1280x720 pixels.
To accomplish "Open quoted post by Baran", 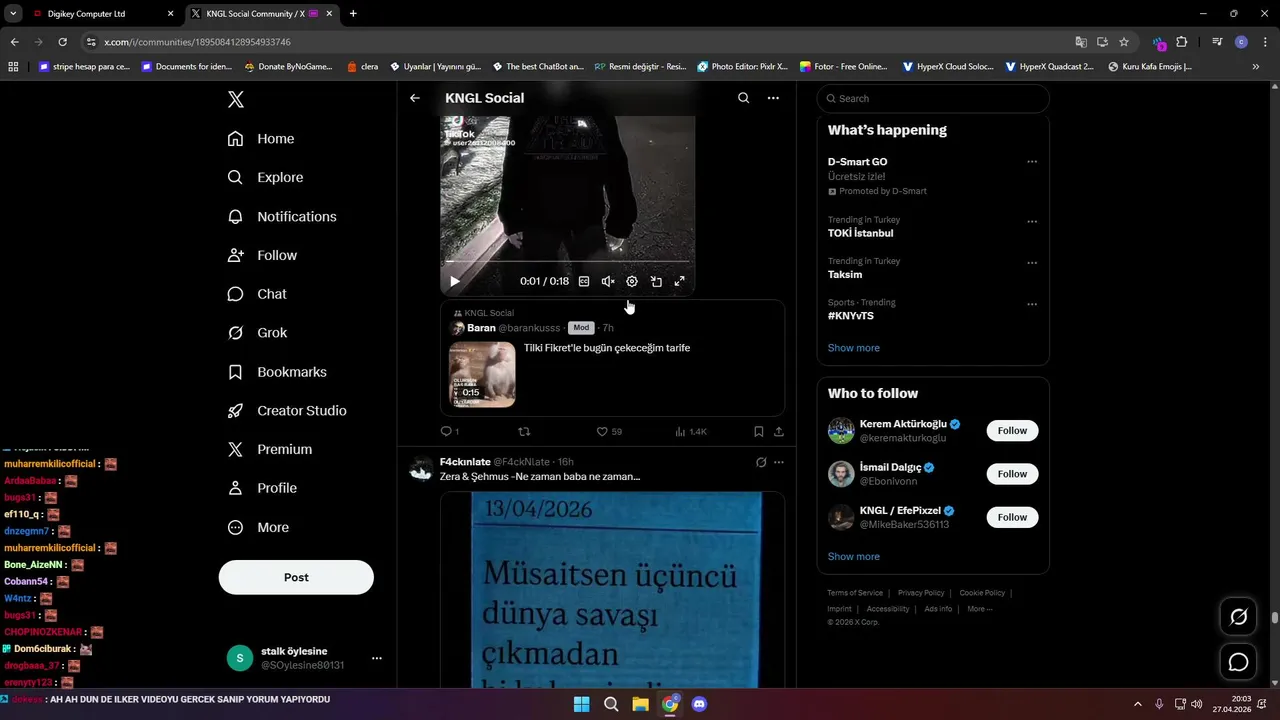I will click(612, 357).
